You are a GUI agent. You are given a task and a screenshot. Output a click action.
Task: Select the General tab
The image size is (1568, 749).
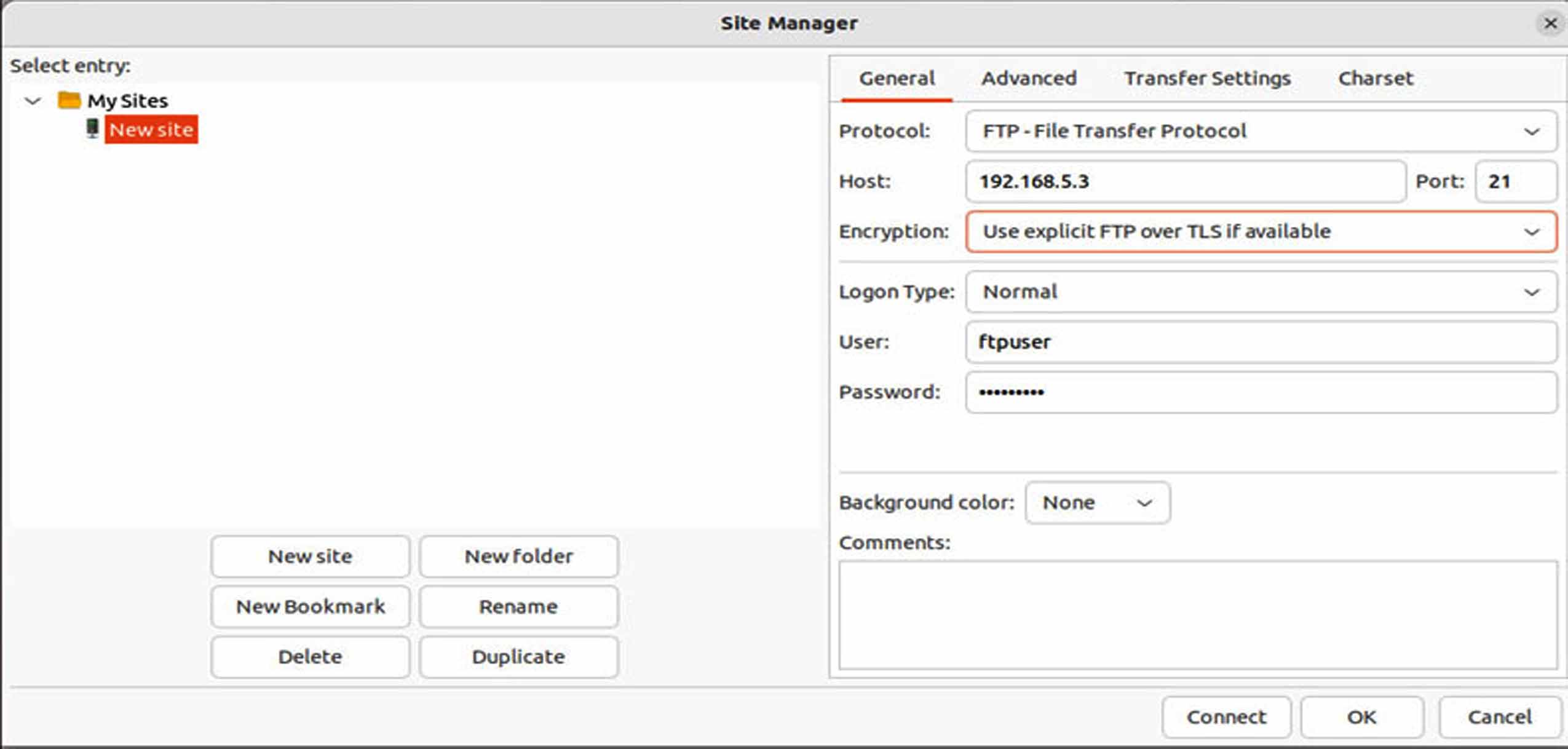[895, 78]
